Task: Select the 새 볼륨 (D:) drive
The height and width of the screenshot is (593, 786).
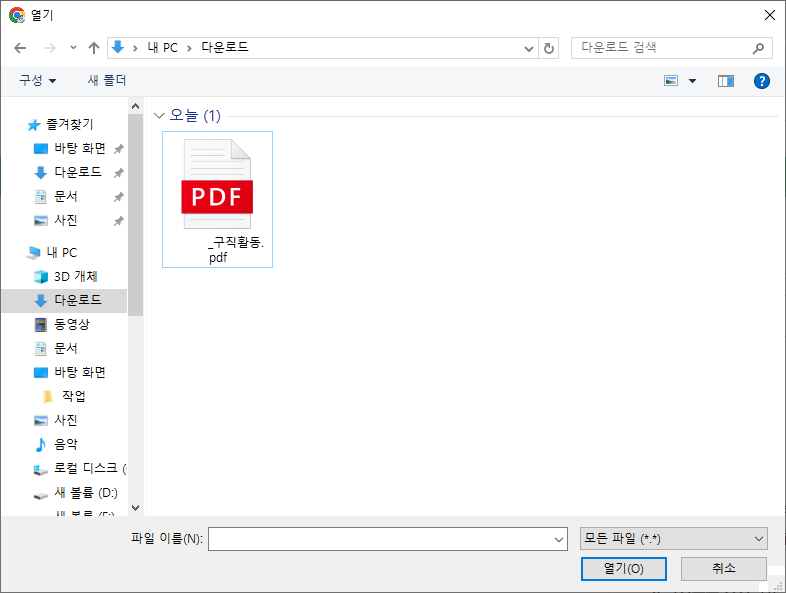Action: click(x=86, y=492)
